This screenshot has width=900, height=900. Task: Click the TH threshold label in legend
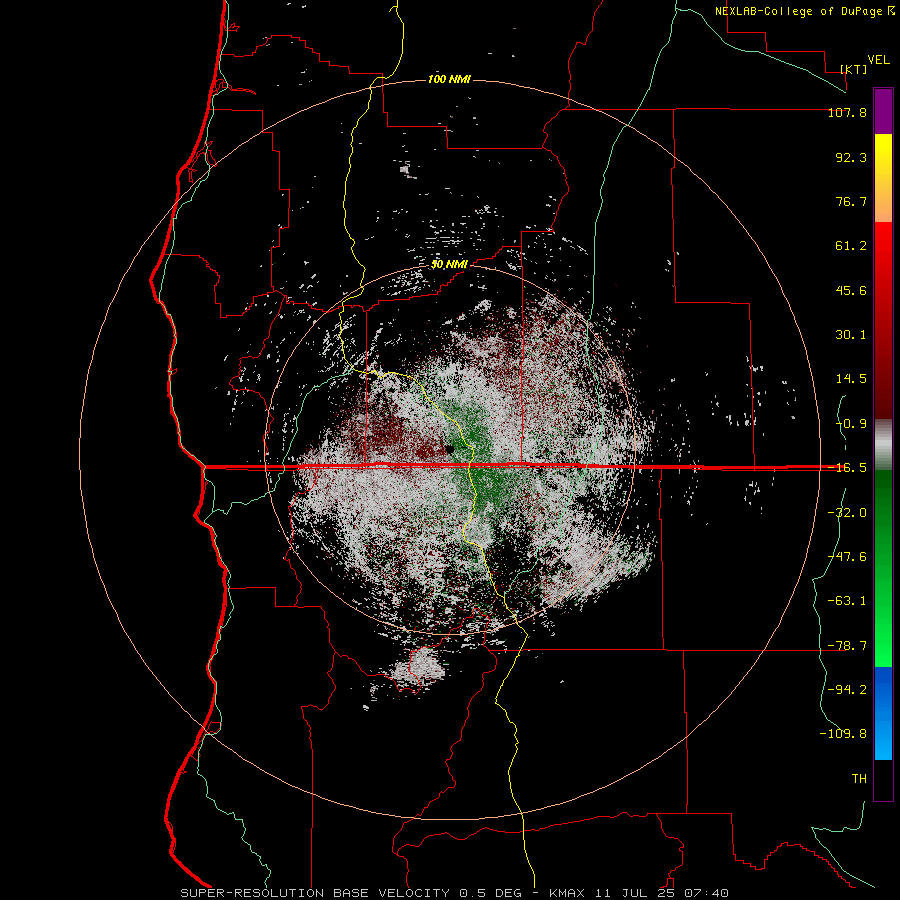[859, 779]
